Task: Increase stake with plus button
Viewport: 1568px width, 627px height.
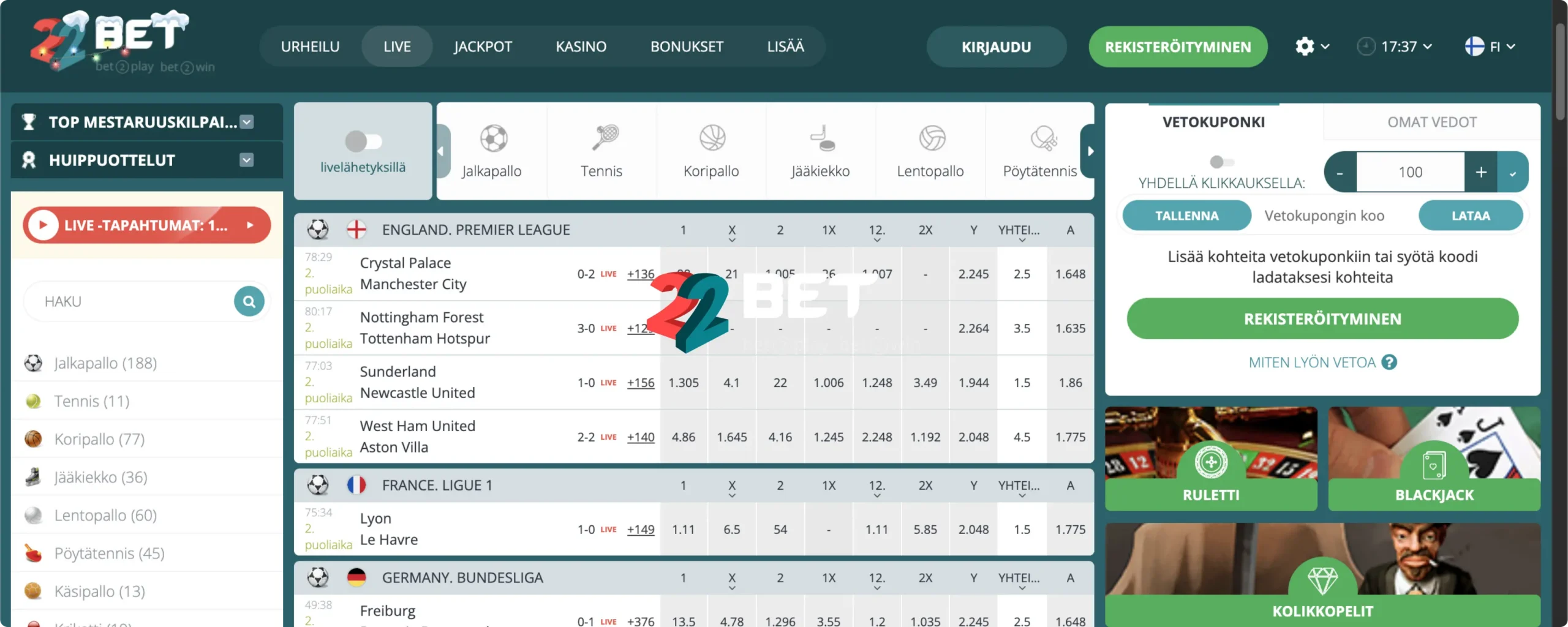Action: (x=1480, y=172)
